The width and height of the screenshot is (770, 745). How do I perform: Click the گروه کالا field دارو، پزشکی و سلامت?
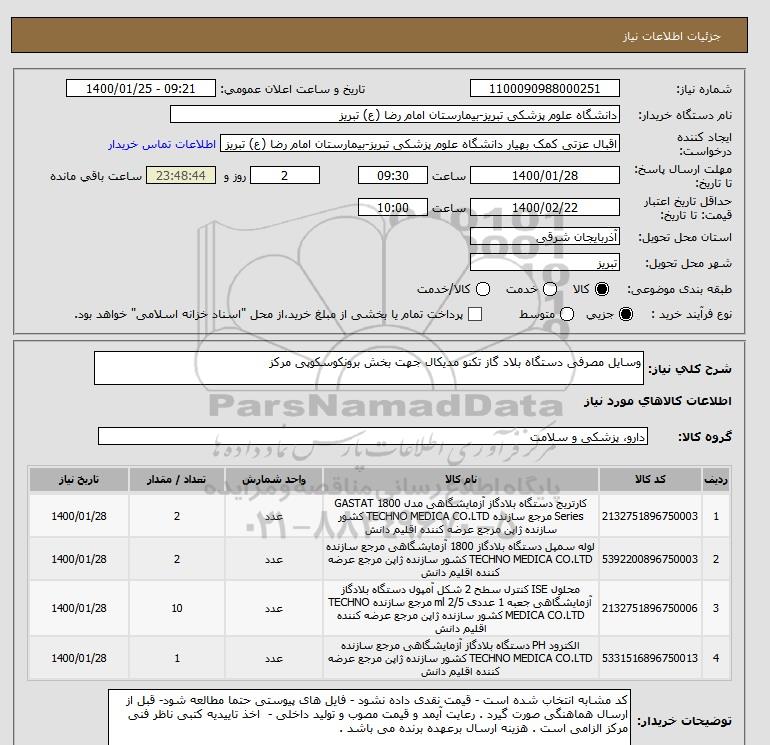373,436
